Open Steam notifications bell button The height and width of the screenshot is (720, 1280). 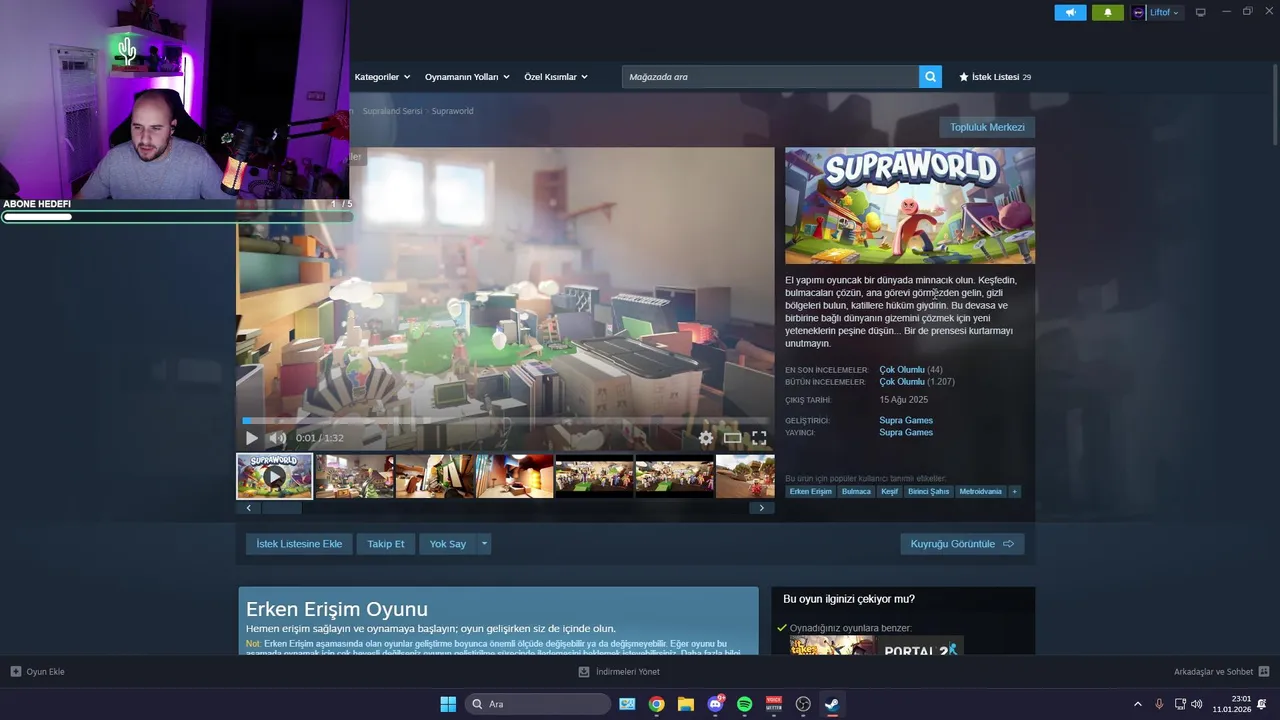point(1108,13)
